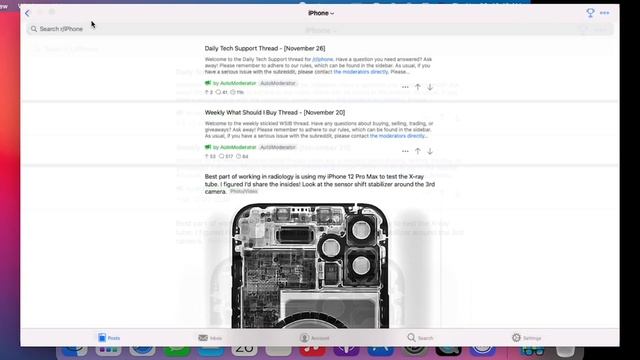Open more options for Weekly What Should I Buy
The height and width of the screenshot is (360, 640).
405,151
